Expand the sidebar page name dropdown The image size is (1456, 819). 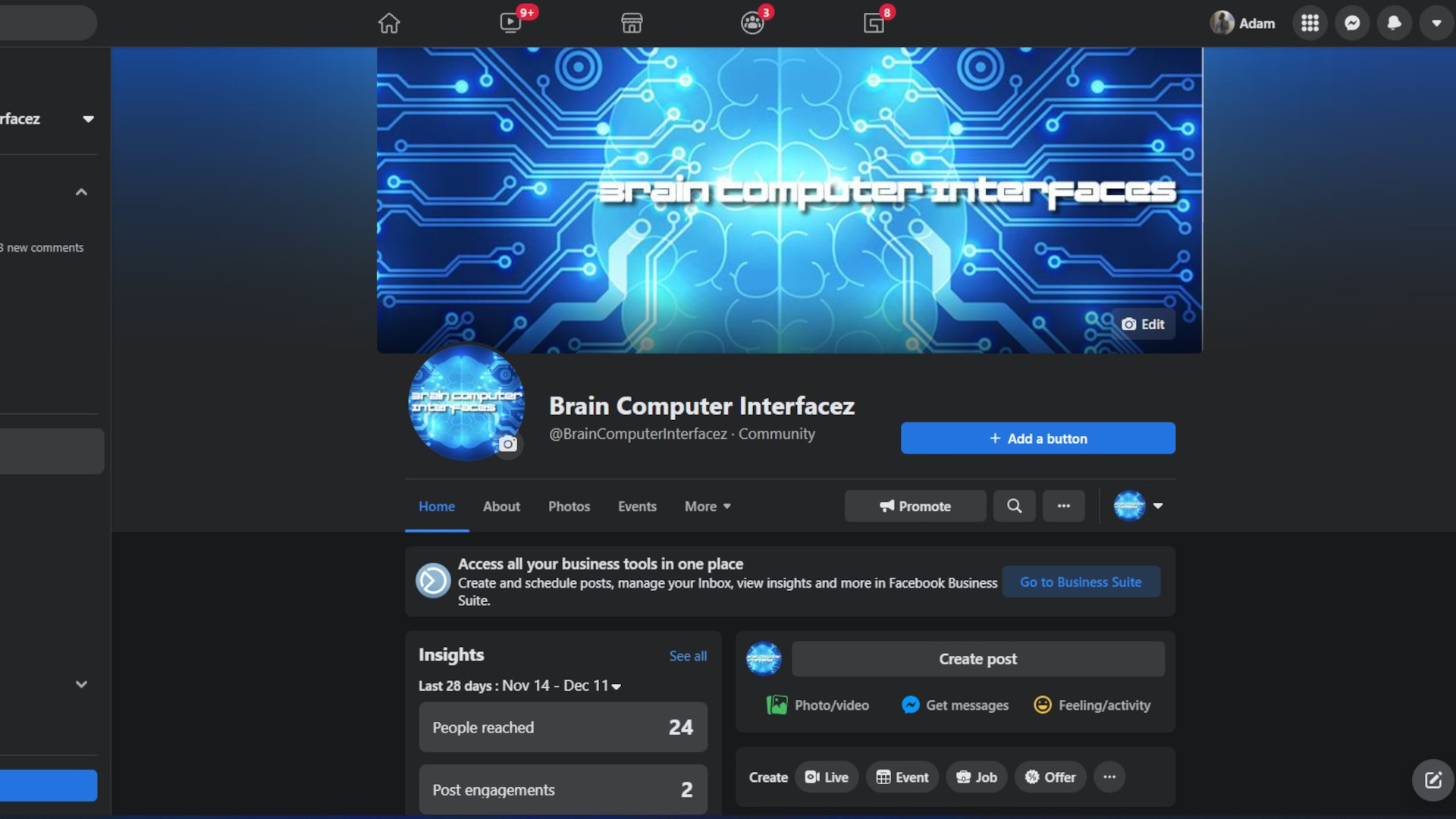[89, 119]
